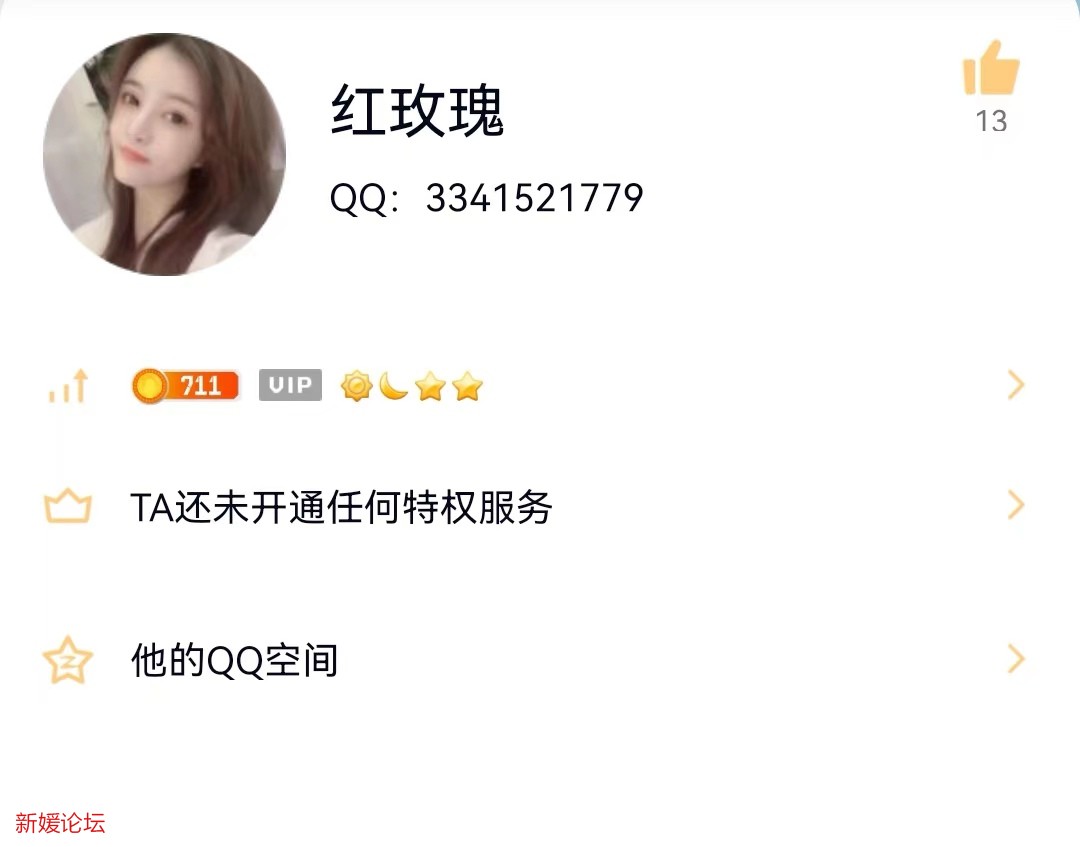Open TA还未开通任何特权服务 entry

pyautogui.click(x=540, y=506)
